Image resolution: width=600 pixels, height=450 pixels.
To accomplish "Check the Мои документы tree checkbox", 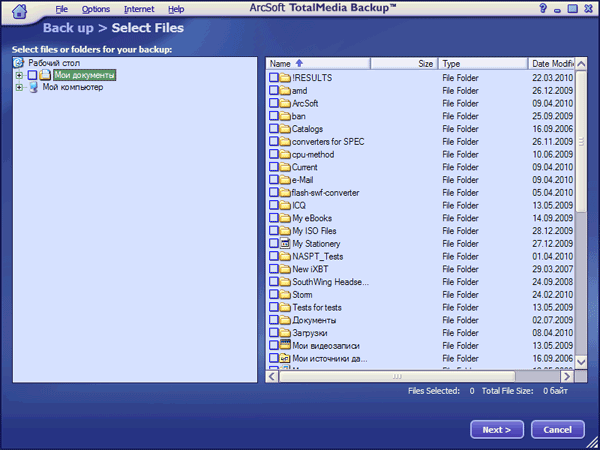I will [33, 75].
